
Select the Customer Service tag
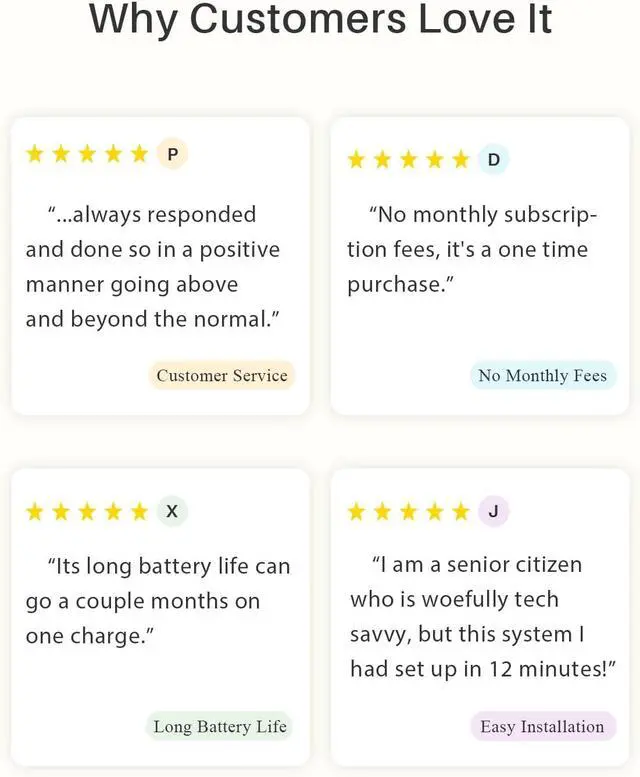pos(222,376)
